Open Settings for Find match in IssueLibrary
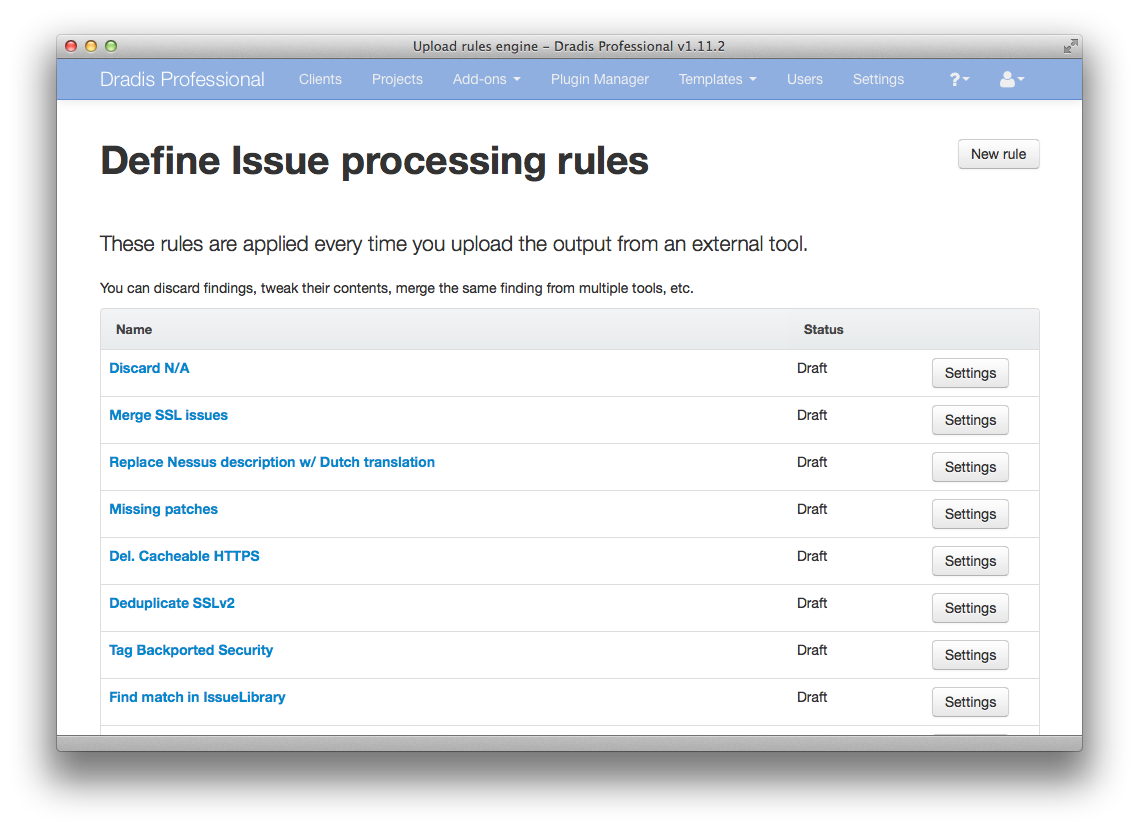1139x830 pixels. click(969, 702)
